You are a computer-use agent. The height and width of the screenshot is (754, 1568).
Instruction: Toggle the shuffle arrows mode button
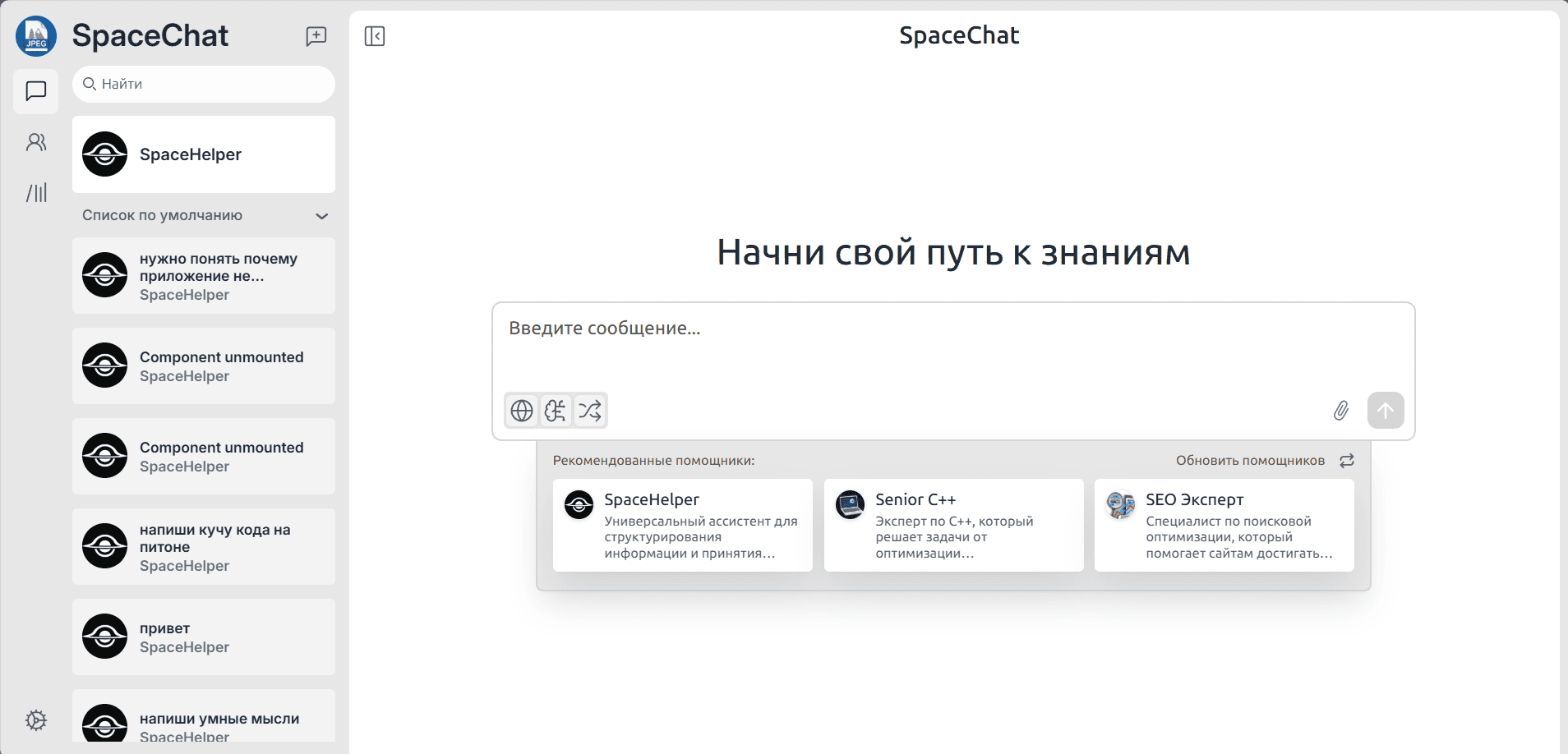coord(589,411)
